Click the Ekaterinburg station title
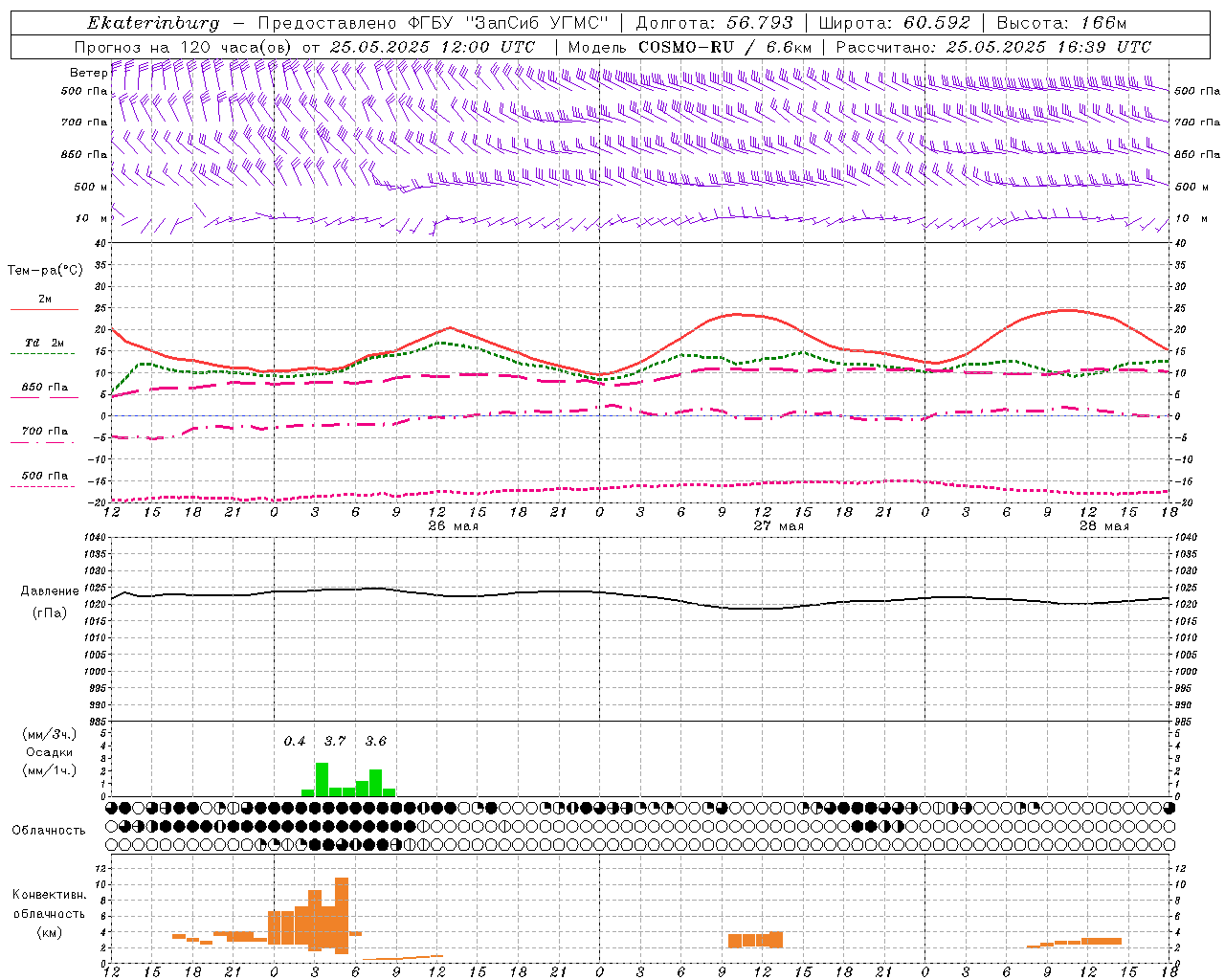The width and height of the screenshot is (1225, 980). 153,23
